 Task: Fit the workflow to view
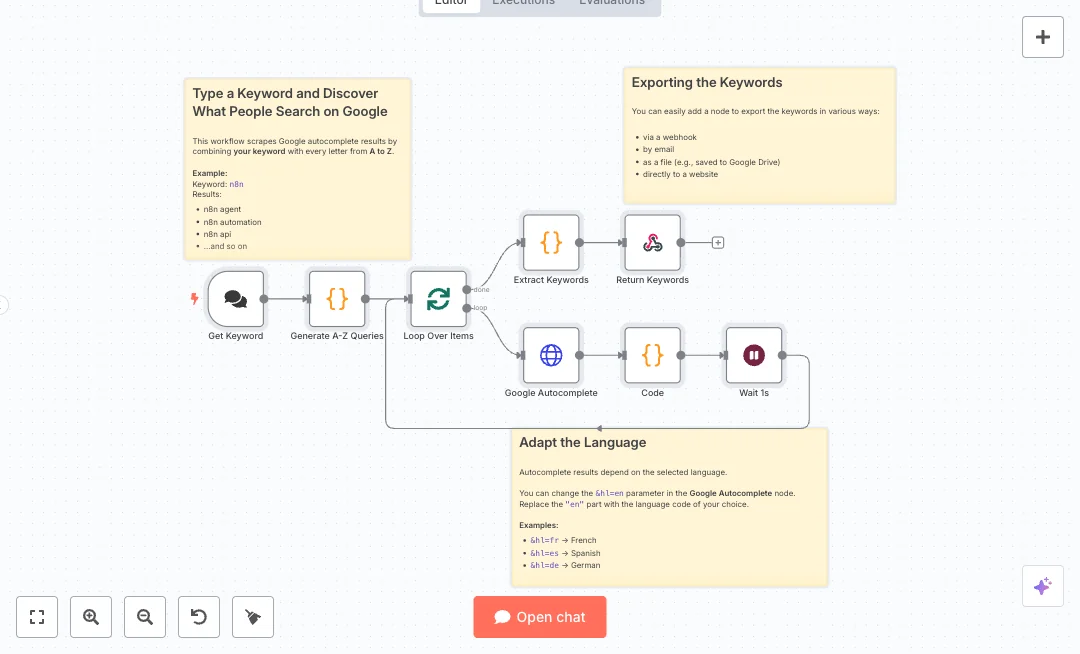pos(37,617)
